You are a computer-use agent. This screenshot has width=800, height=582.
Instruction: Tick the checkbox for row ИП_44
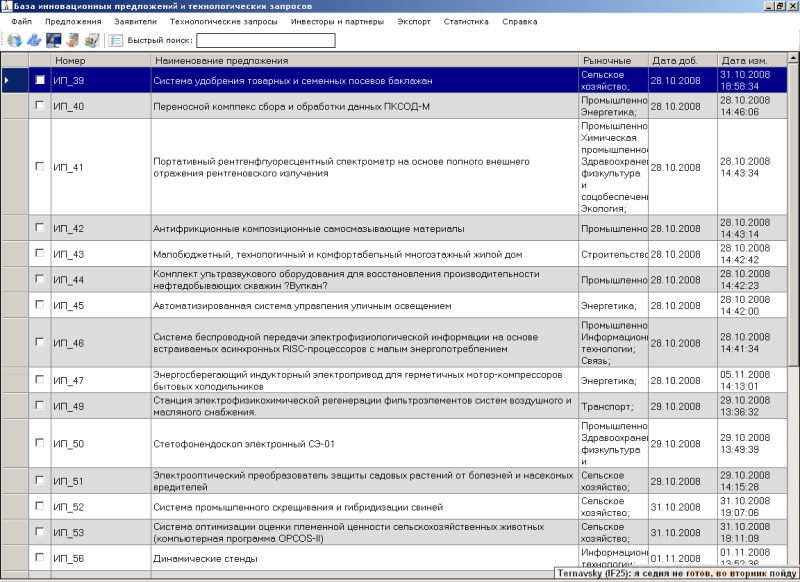(40, 279)
